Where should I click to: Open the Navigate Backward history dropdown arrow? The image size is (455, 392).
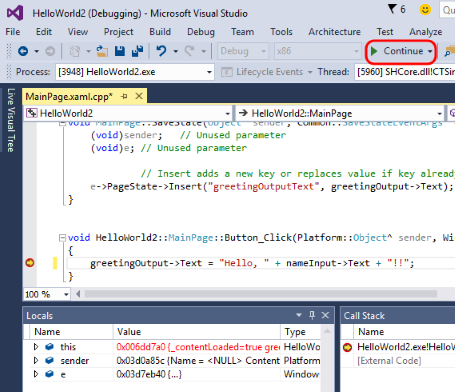click(x=36, y=51)
